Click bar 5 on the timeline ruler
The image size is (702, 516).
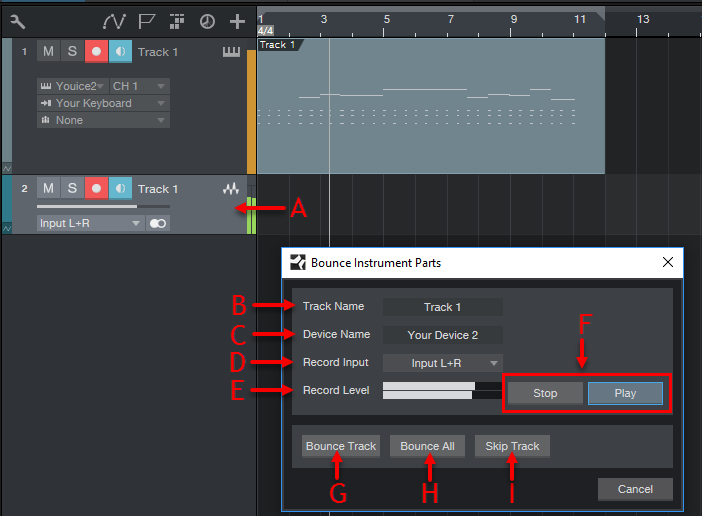386,20
